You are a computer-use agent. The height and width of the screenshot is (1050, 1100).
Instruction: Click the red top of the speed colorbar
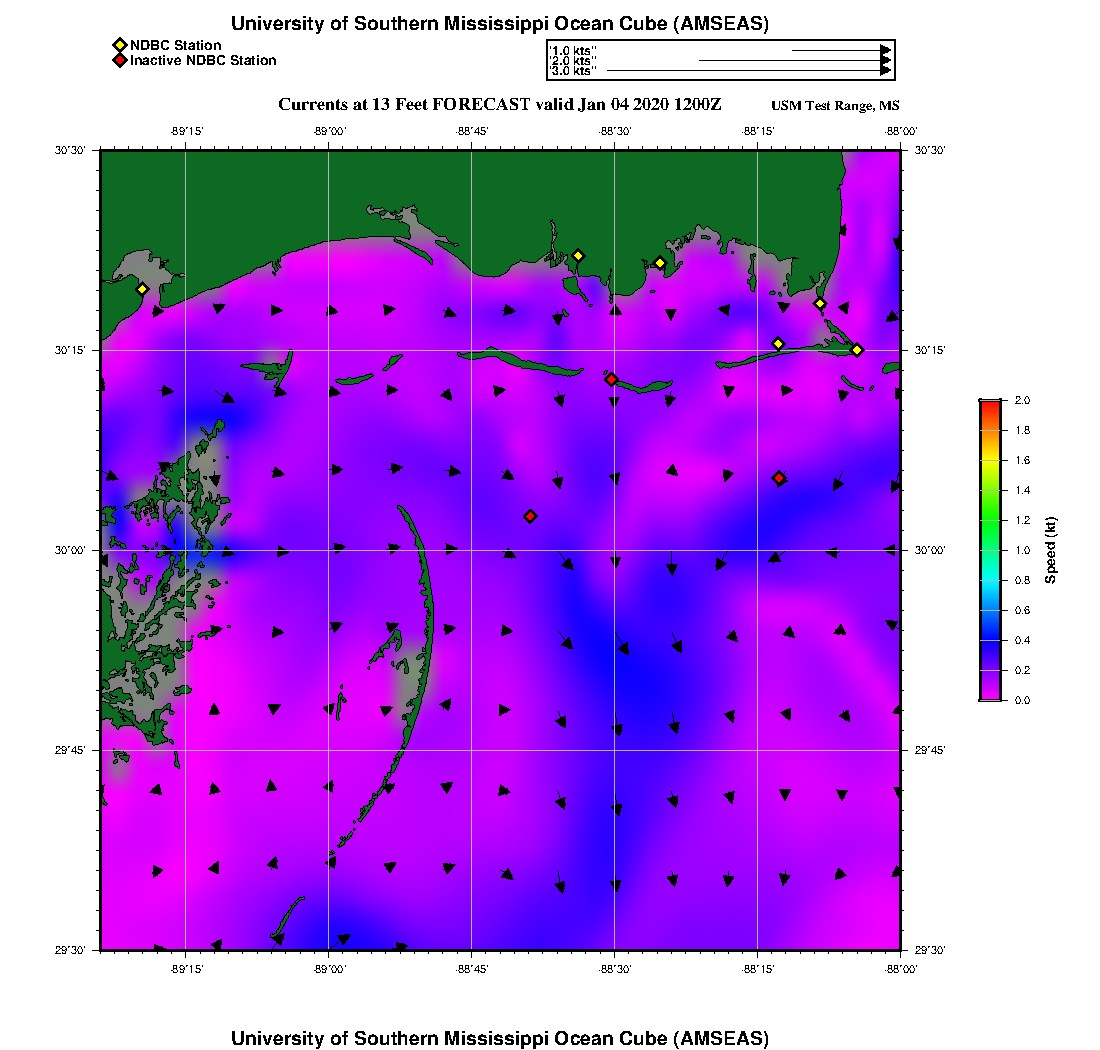coord(990,404)
